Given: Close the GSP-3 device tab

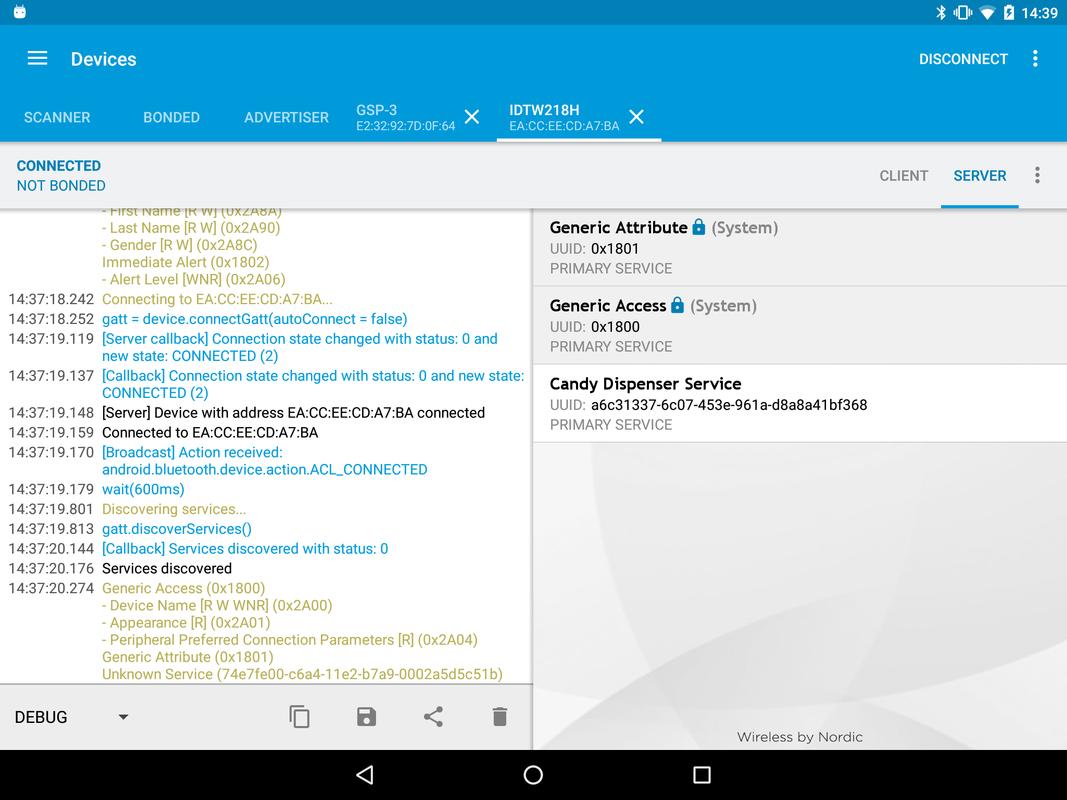Looking at the screenshot, I should click(471, 117).
